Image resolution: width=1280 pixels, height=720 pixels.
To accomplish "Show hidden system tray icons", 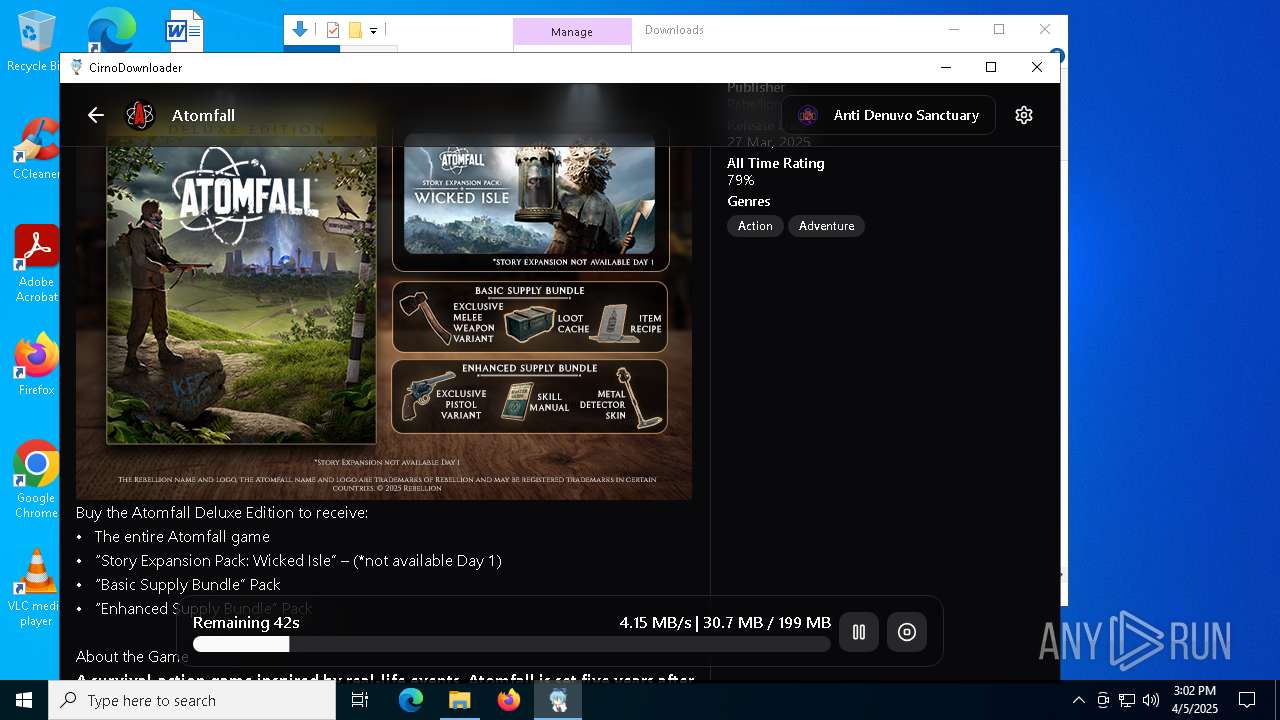I will point(1078,700).
